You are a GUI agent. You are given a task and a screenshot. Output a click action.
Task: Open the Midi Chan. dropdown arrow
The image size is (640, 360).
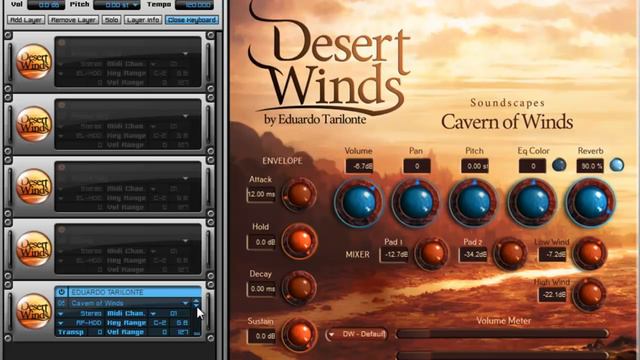[x=153, y=313]
